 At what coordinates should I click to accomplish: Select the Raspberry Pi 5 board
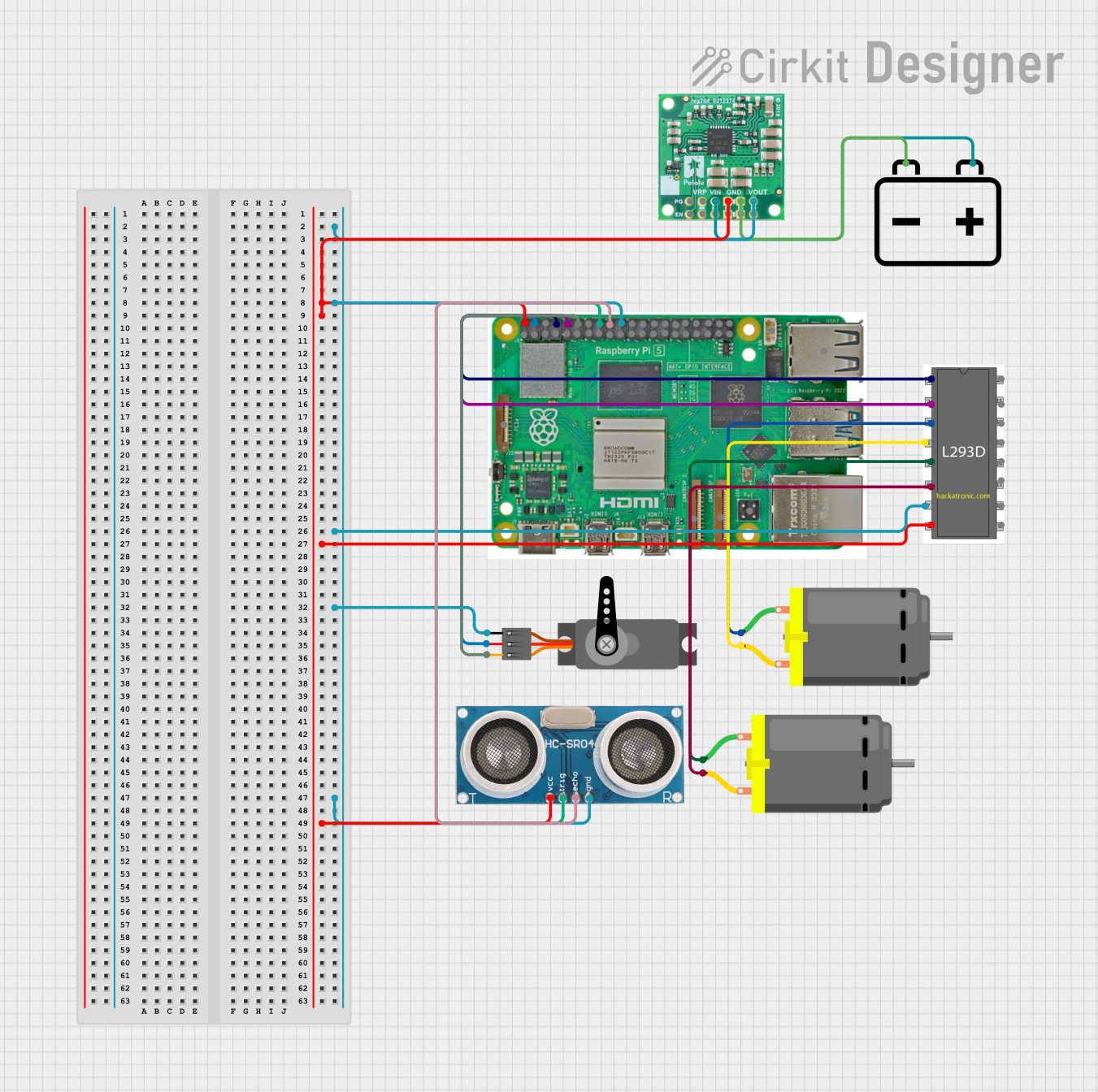(677, 435)
